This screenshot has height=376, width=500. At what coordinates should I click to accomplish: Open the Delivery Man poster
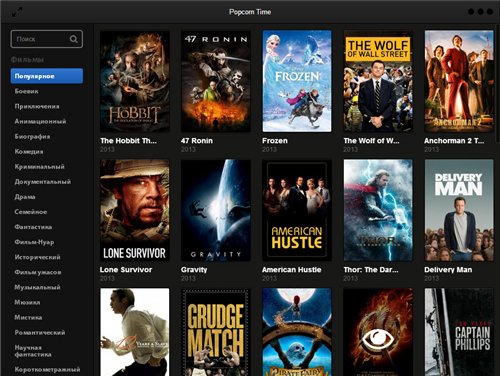tap(459, 210)
